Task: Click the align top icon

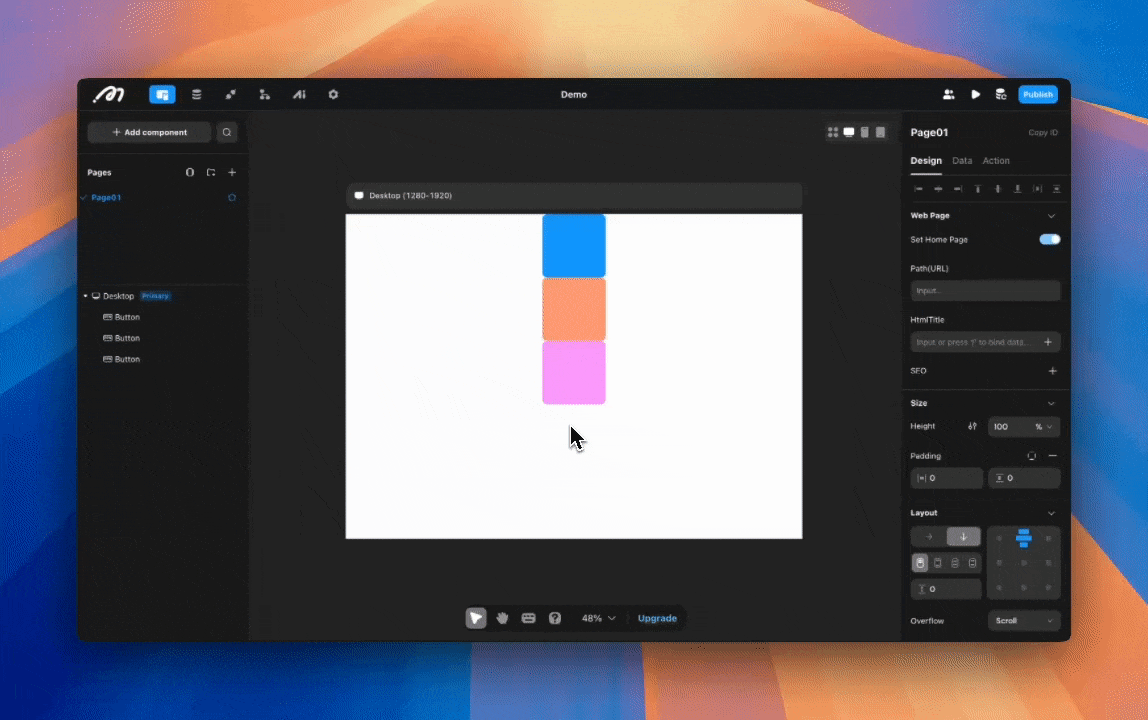Action: point(977,189)
